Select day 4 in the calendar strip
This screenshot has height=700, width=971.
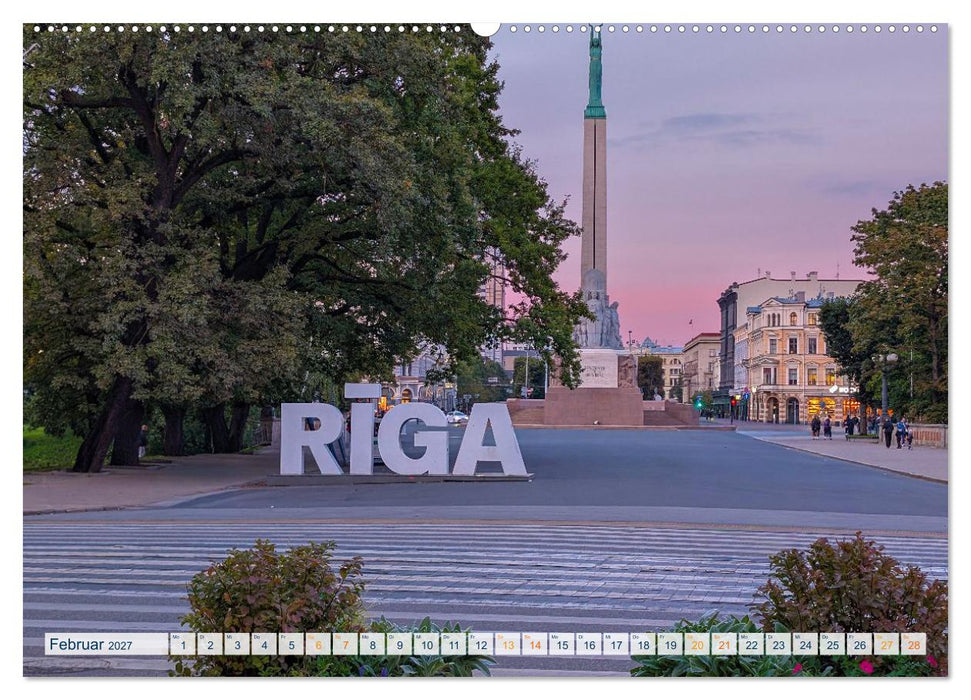[x=264, y=644]
